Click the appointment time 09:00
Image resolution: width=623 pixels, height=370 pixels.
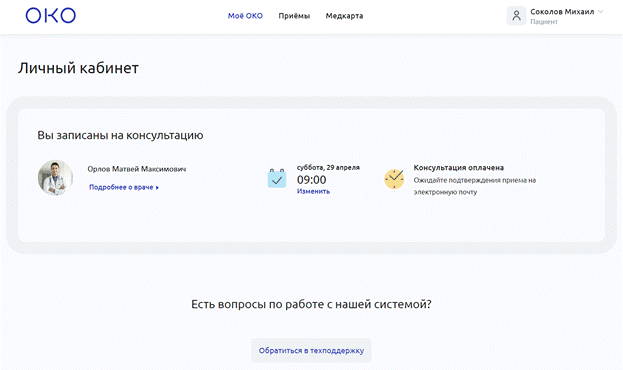pyautogui.click(x=312, y=180)
